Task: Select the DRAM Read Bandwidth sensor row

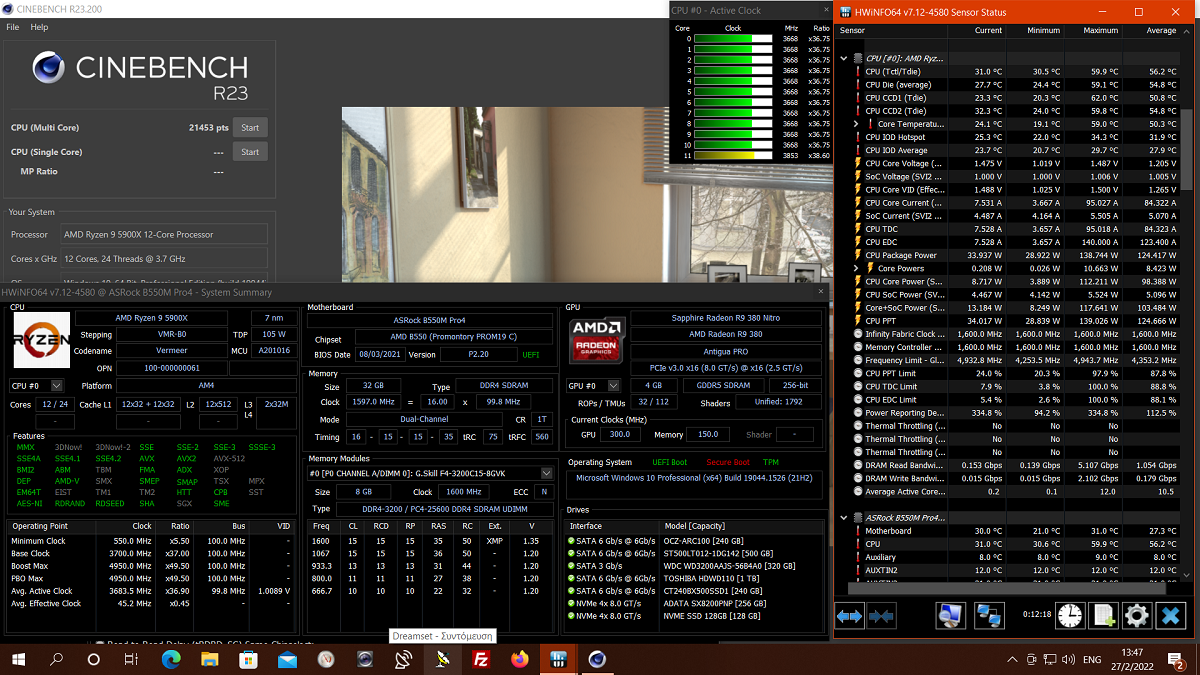Action: [1009, 465]
